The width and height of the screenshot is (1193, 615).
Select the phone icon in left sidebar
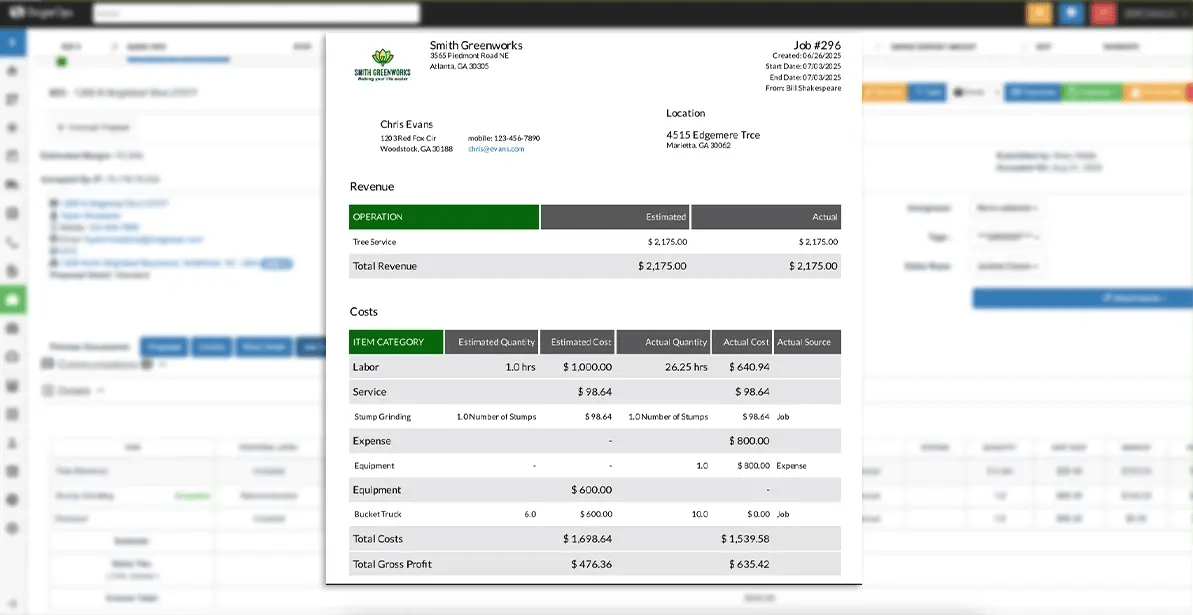[x=12, y=242]
